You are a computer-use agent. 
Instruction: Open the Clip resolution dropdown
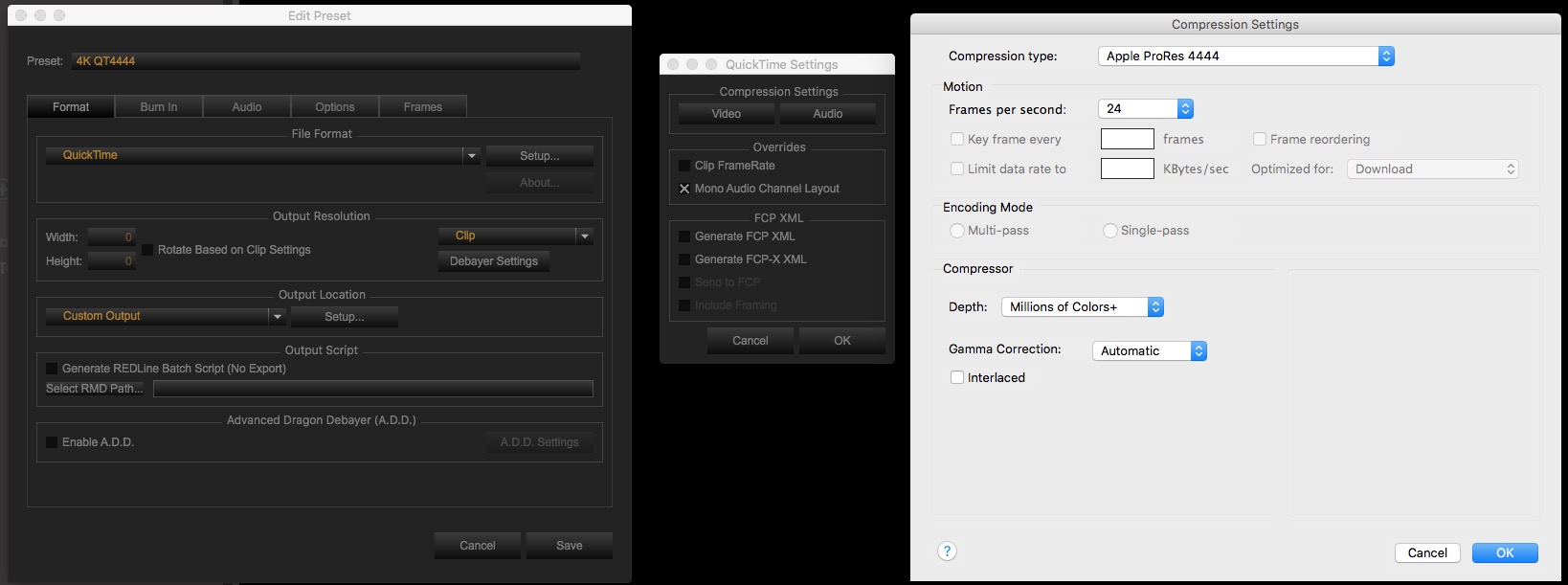point(516,236)
